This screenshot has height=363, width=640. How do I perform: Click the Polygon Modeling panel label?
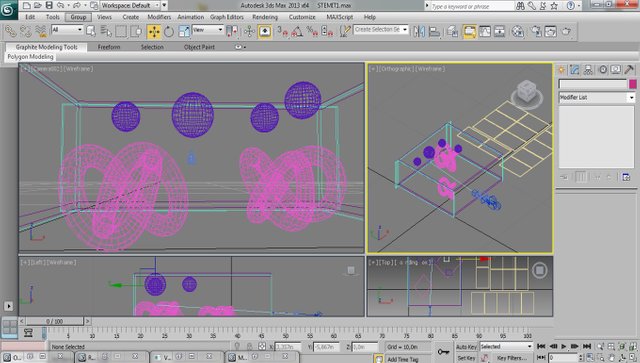pos(30,57)
